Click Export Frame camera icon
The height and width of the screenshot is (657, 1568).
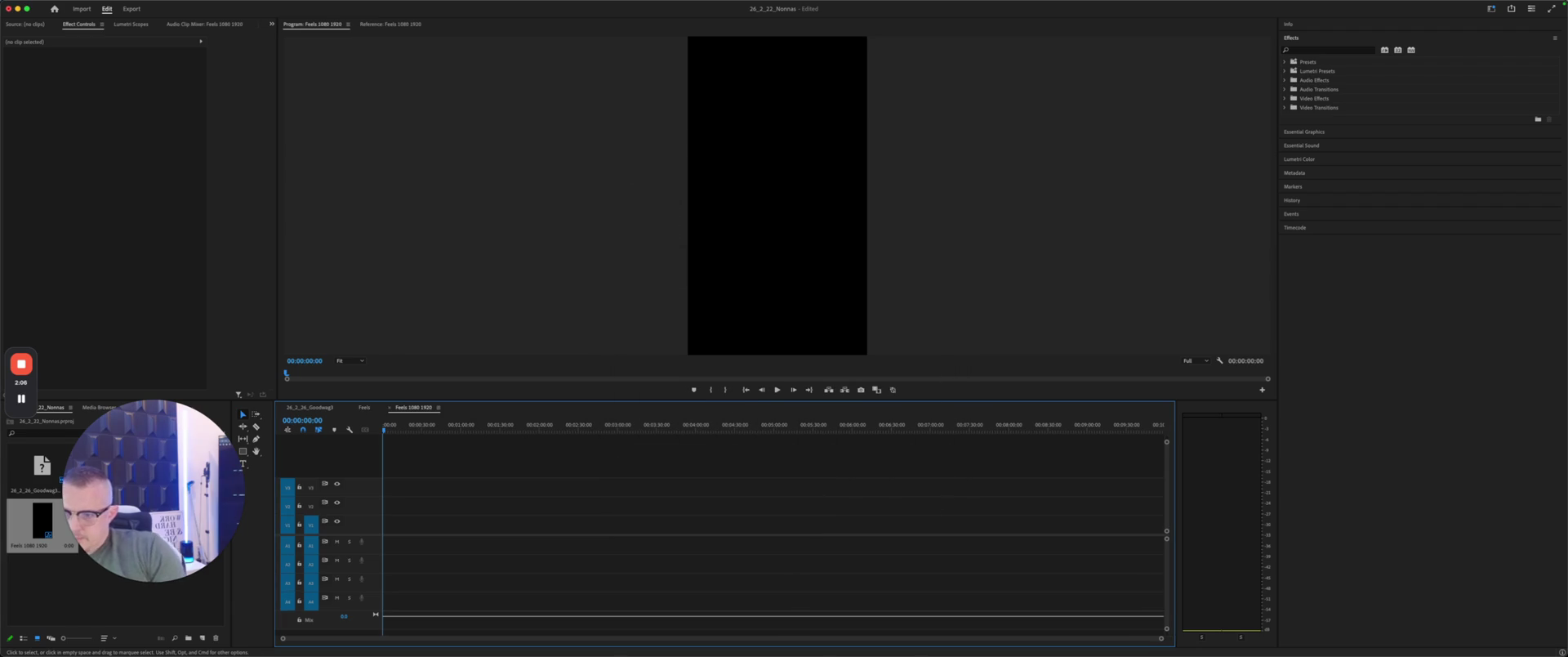click(x=861, y=390)
